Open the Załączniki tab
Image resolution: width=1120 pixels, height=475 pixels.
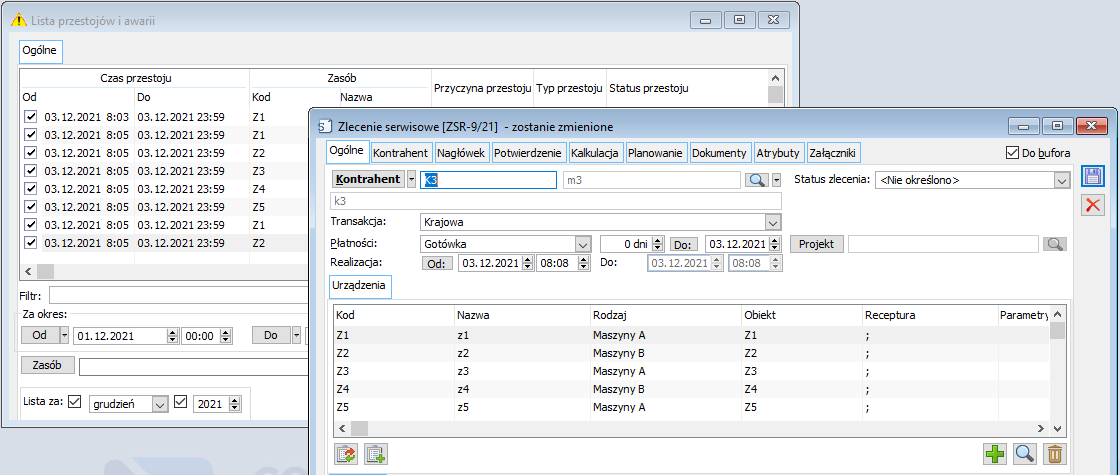click(x=833, y=153)
